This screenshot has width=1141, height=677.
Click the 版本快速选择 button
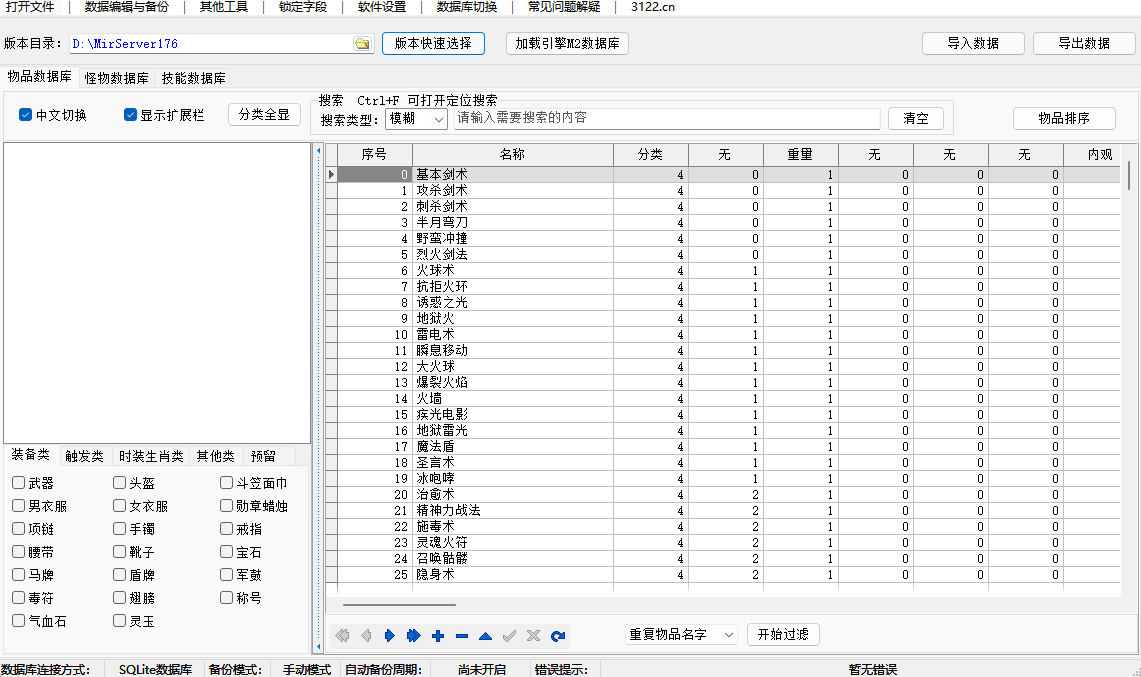[x=433, y=44]
